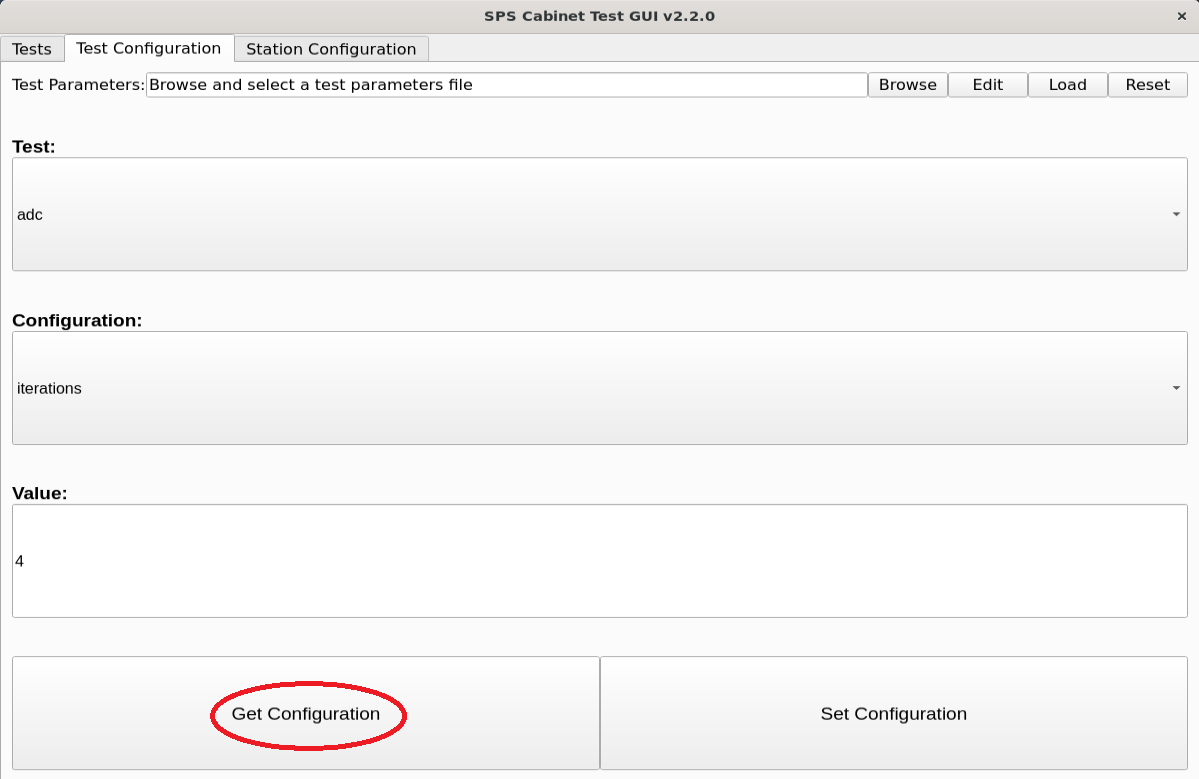Click the 'adc' text in Test combo box
Viewport: 1199px width, 779px height.
30,214
